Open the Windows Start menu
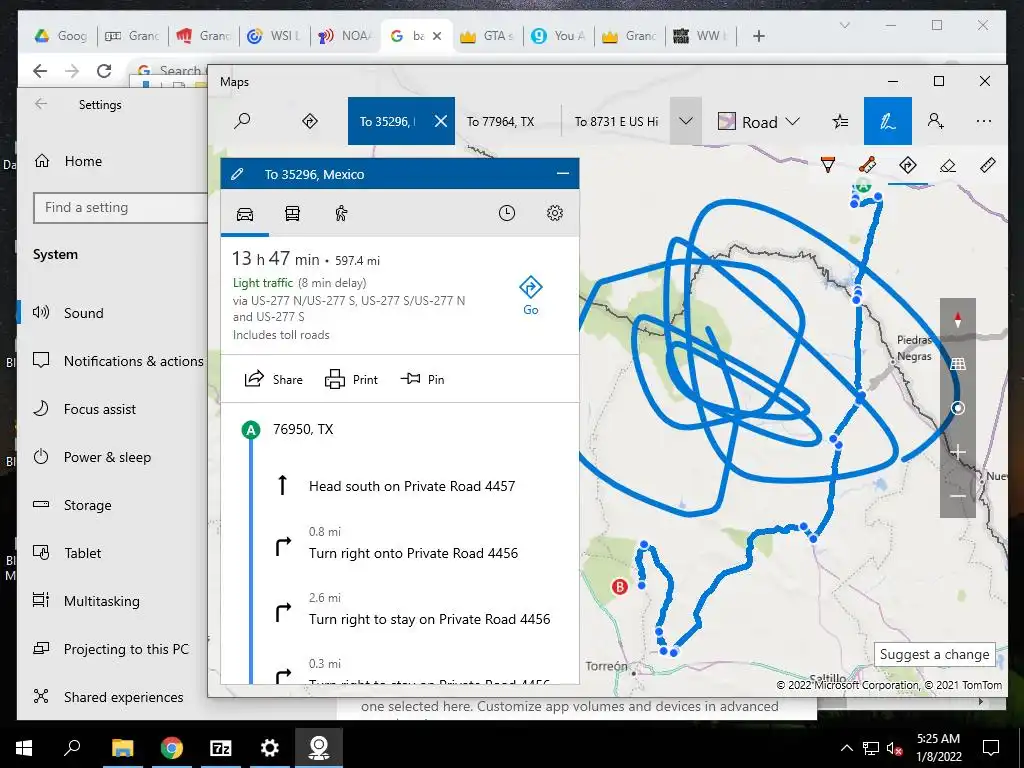This screenshot has height=768, width=1024. 24,748
